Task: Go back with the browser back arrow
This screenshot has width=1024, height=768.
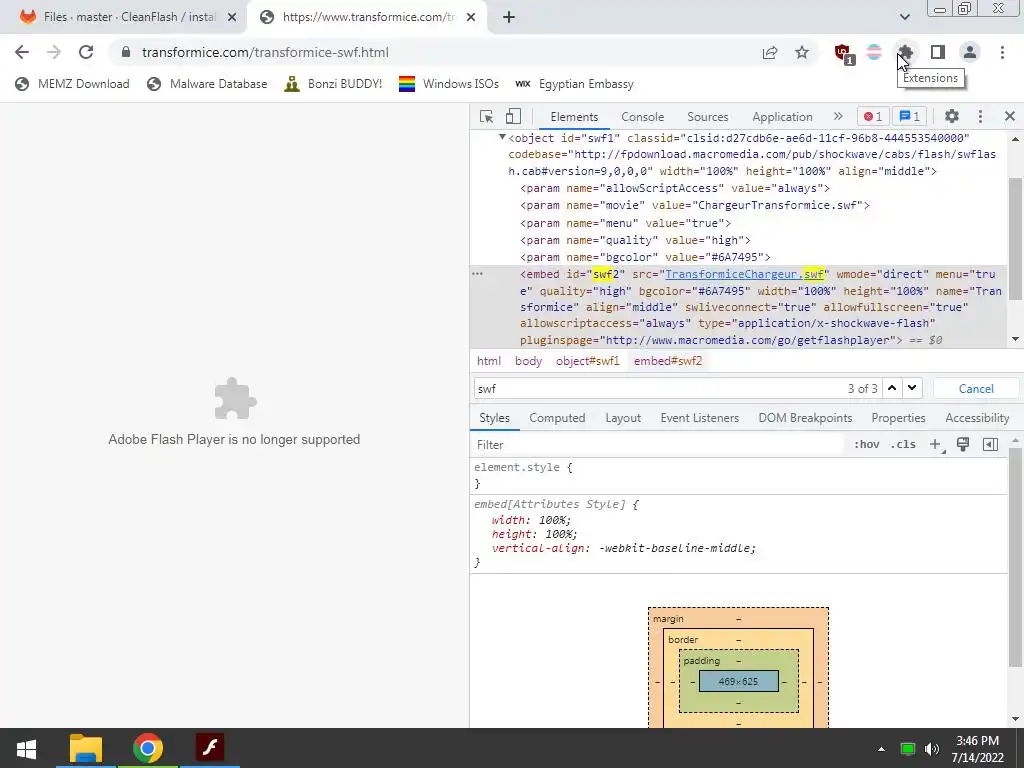Action: coord(22,52)
